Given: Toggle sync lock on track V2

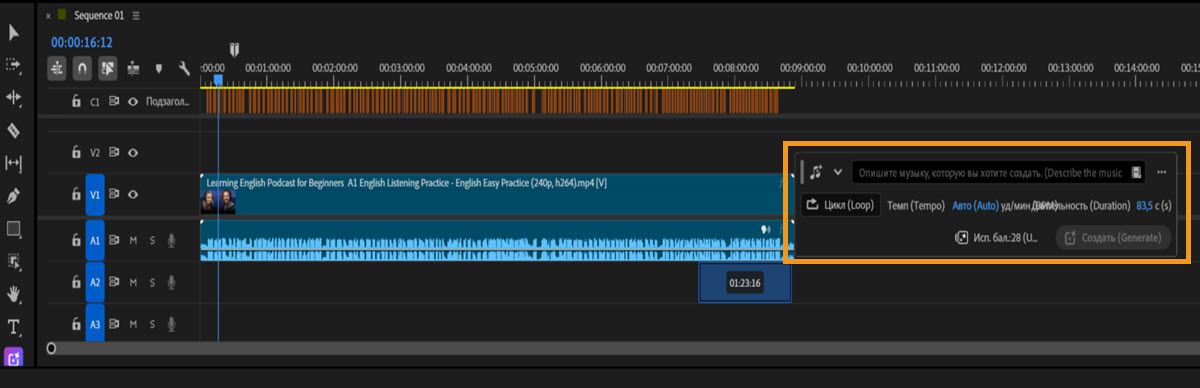Looking at the screenshot, I should click(x=114, y=153).
